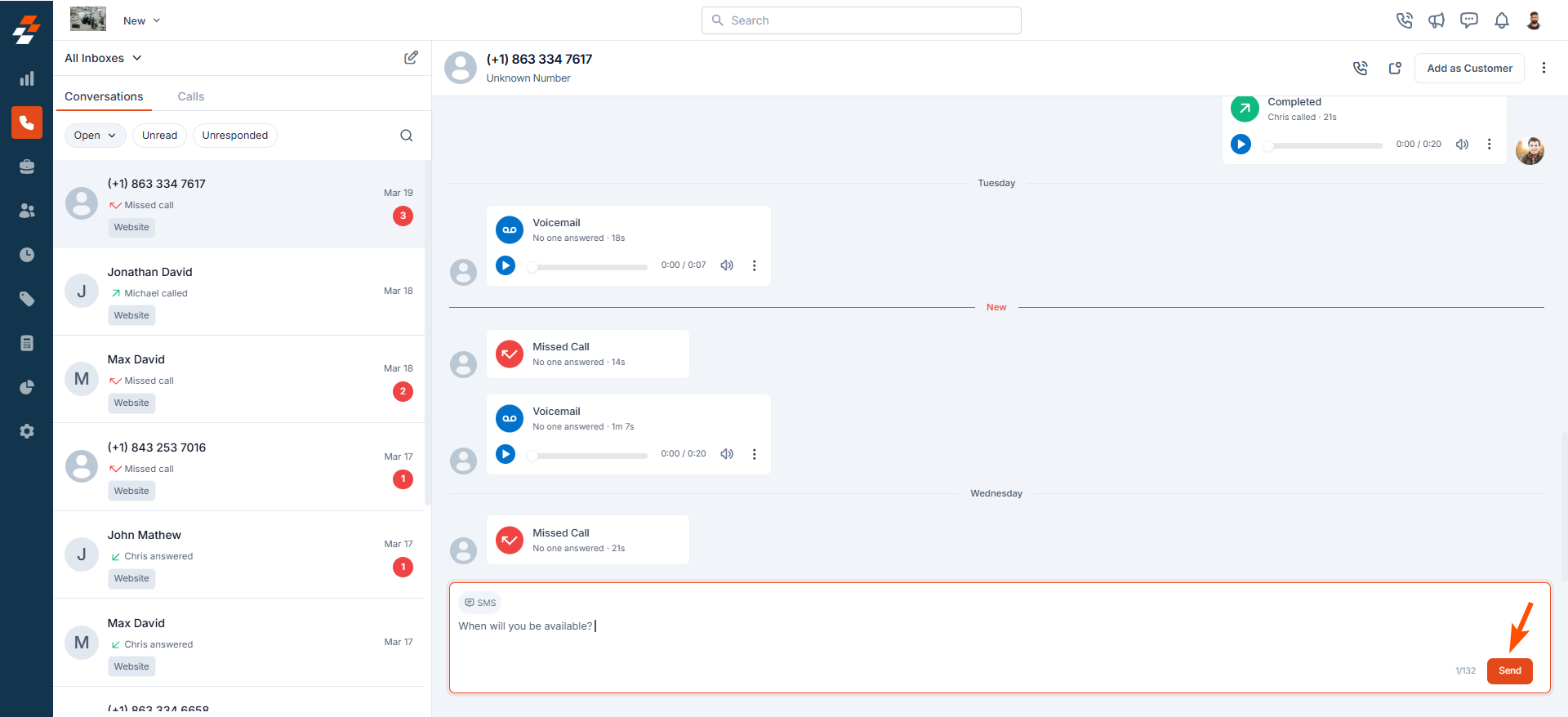Open the John Mathew conversation
This screenshot has height=717, width=1568.
(238, 554)
